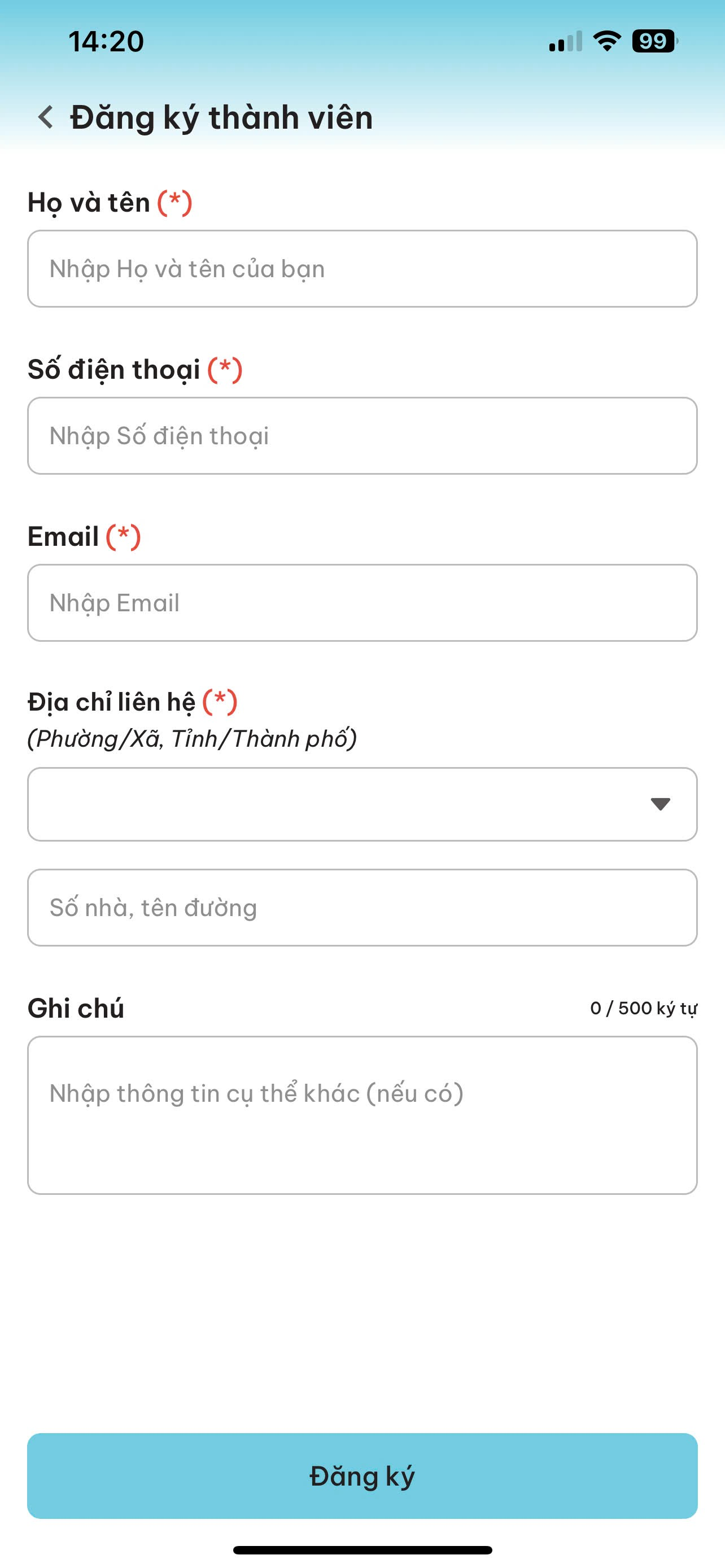Tap the 14:20 clock in status bar
Image resolution: width=725 pixels, height=1568 pixels.
pyautogui.click(x=106, y=41)
